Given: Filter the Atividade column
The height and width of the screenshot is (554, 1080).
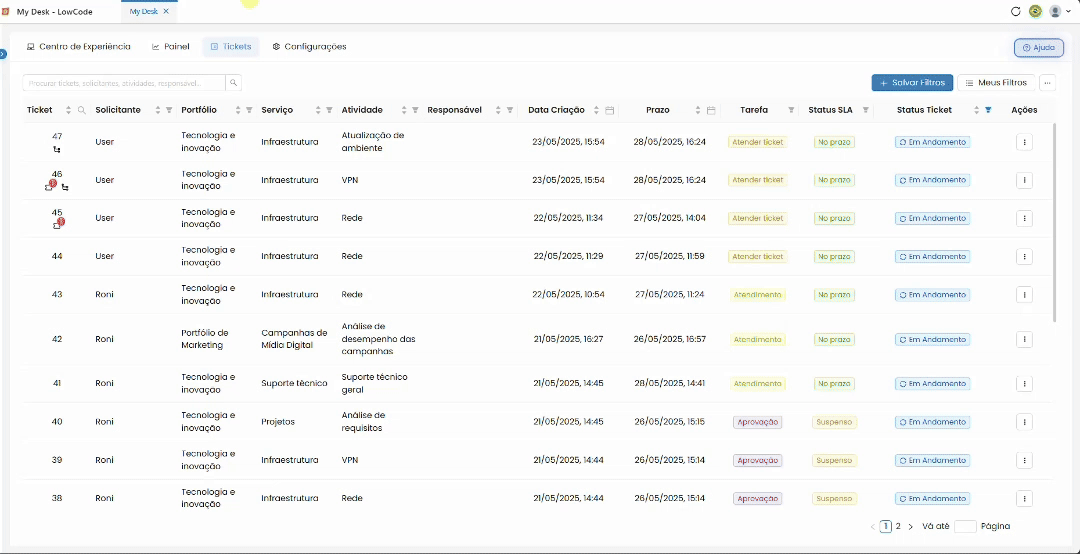Looking at the screenshot, I should pos(415,110).
